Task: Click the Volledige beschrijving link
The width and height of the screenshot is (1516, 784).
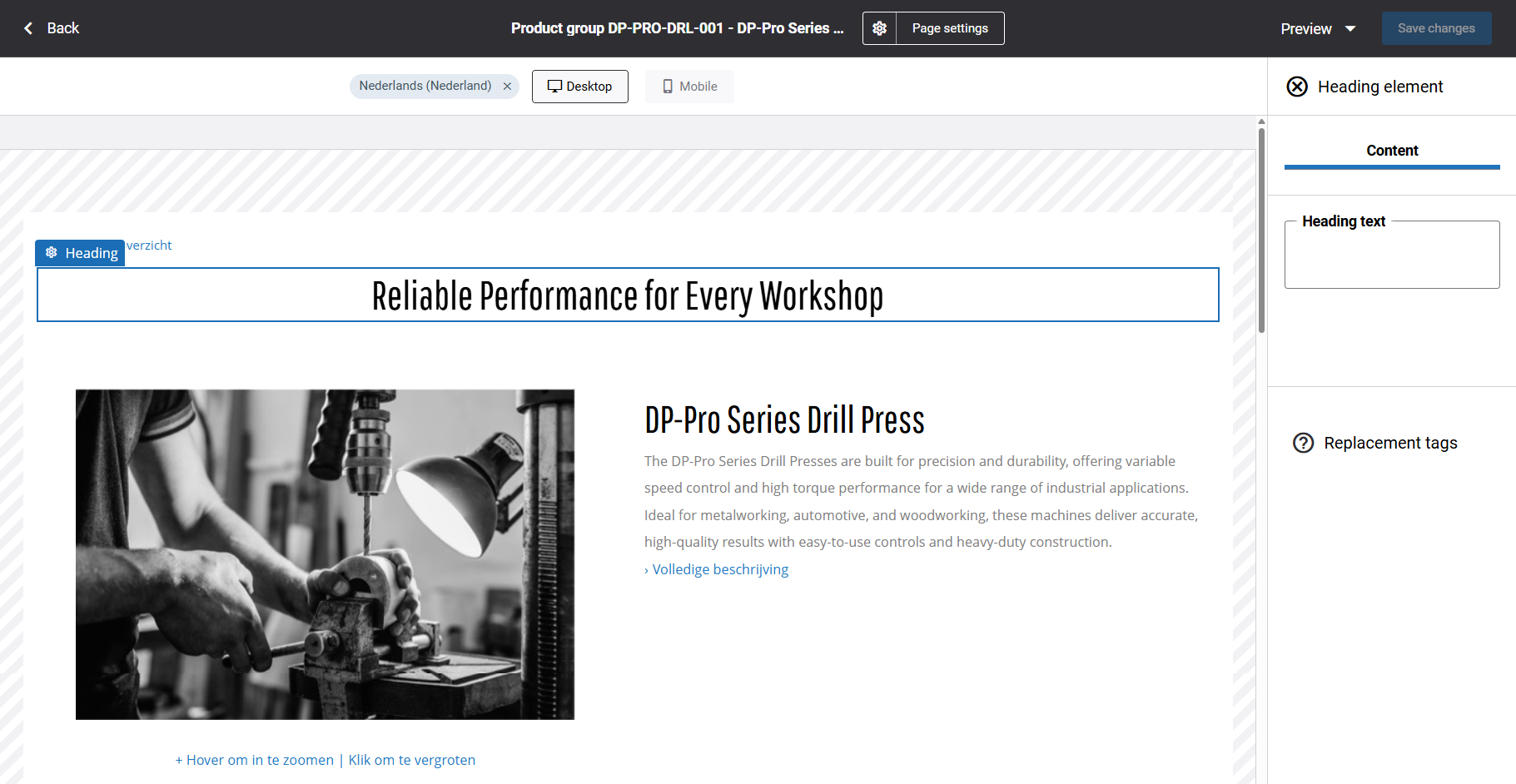Action: point(719,569)
